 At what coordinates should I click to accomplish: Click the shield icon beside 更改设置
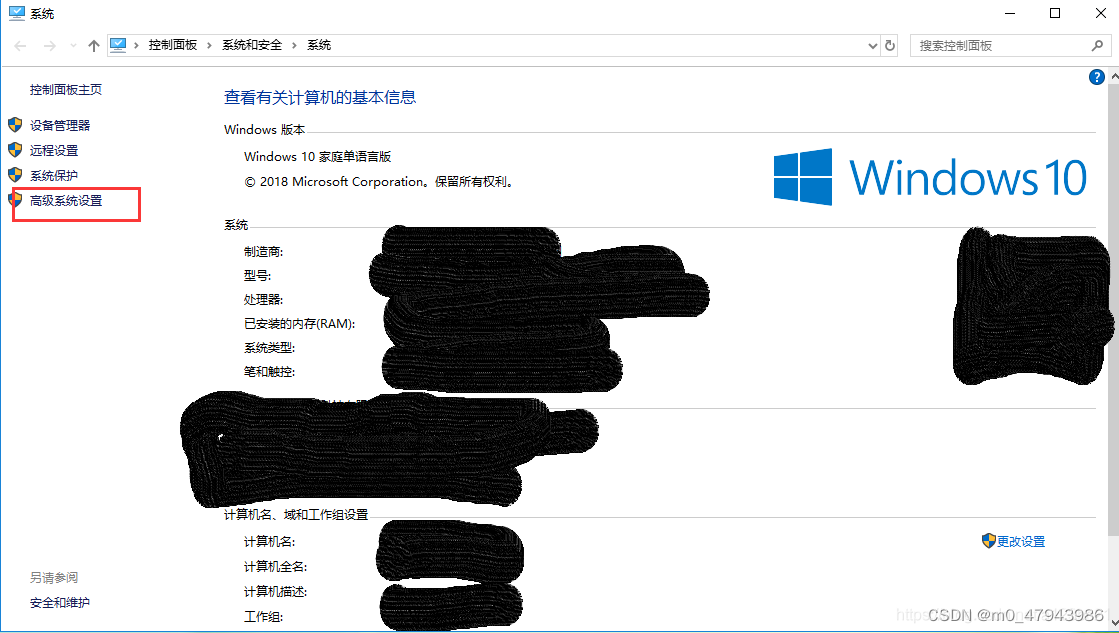[988, 541]
